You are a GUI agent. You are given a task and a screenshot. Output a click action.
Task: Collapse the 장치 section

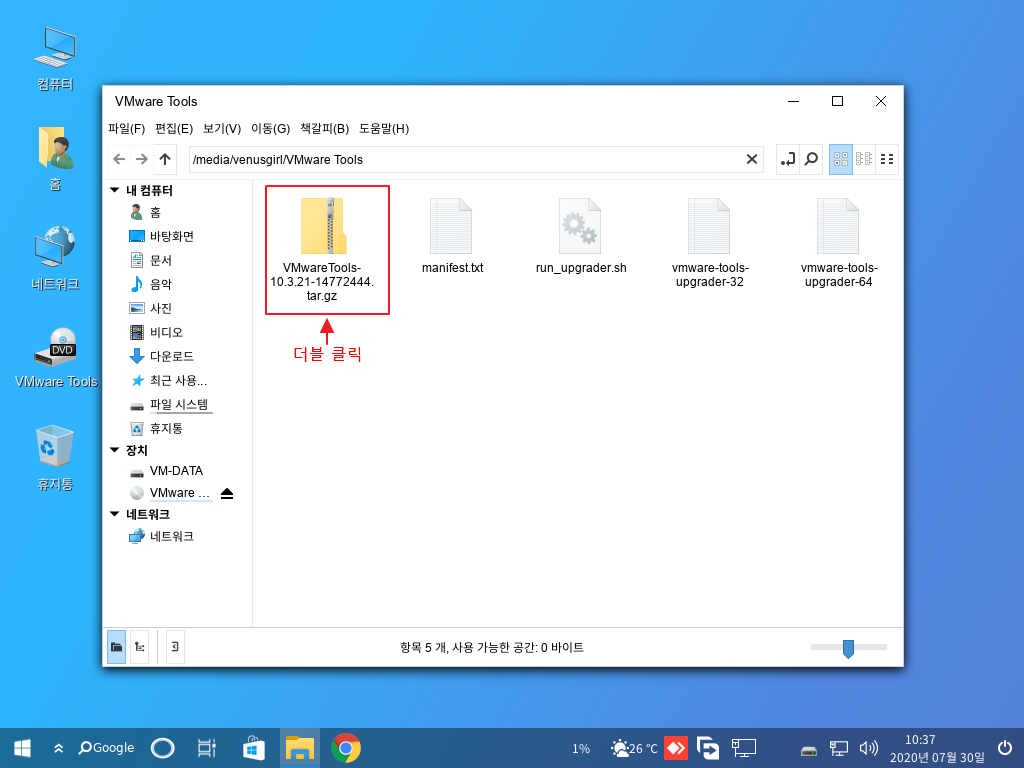coord(114,450)
